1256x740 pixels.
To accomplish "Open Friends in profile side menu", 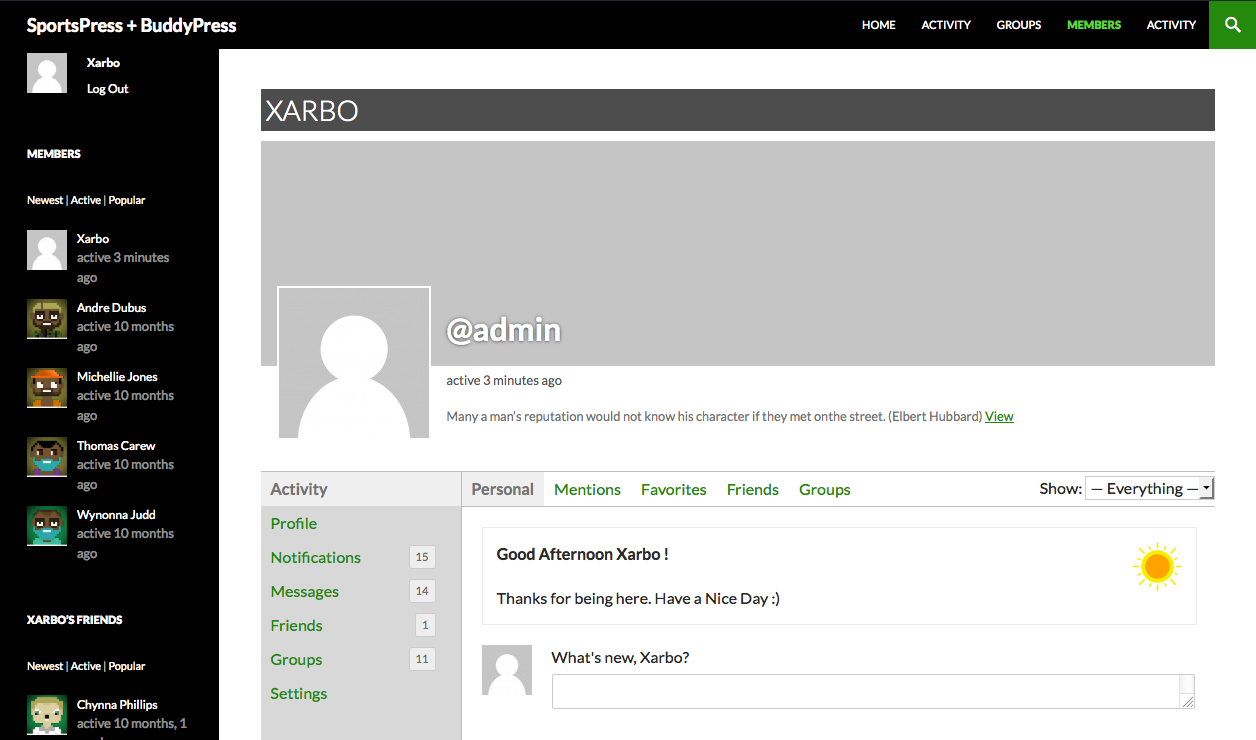I will pyautogui.click(x=296, y=625).
